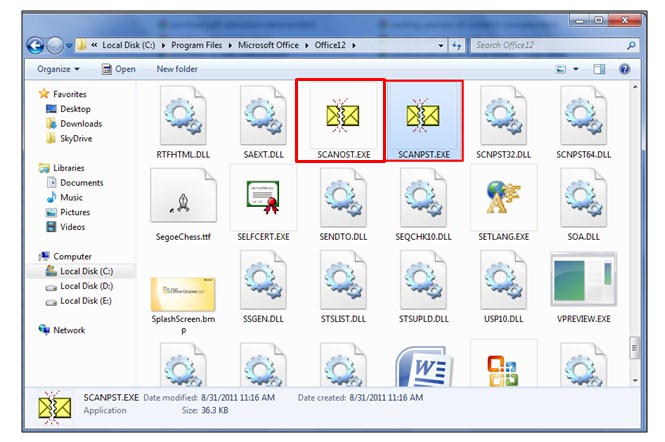Click Office12 in address bar

pyautogui.click(x=330, y=45)
